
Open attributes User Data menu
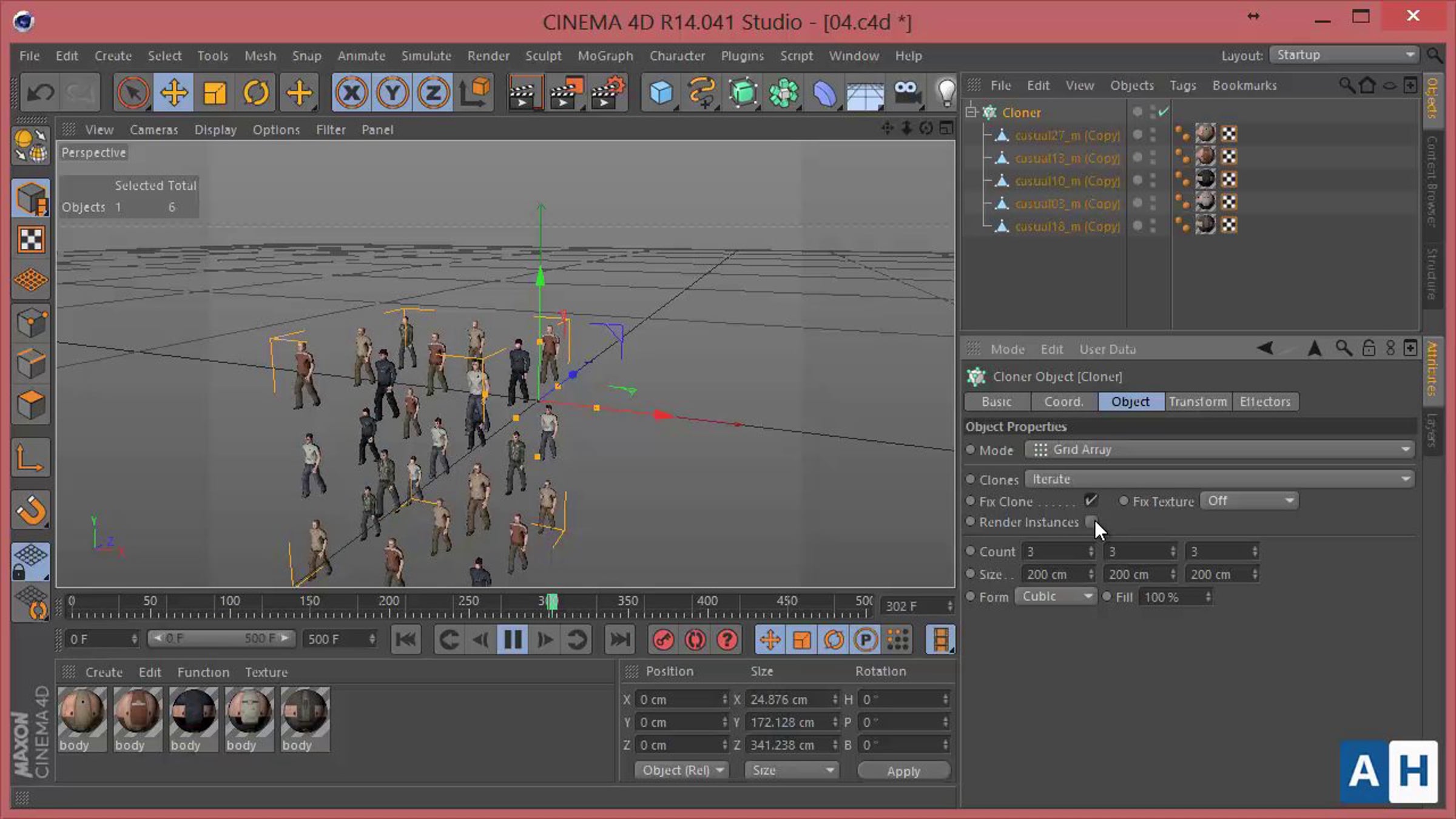(1107, 349)
